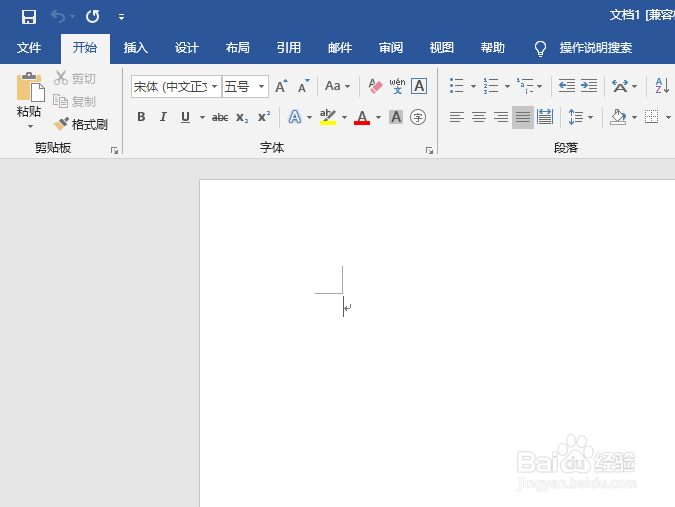Open the font name dropdown arrow
This screenshot has width=675, height=507.
[214, 87]
